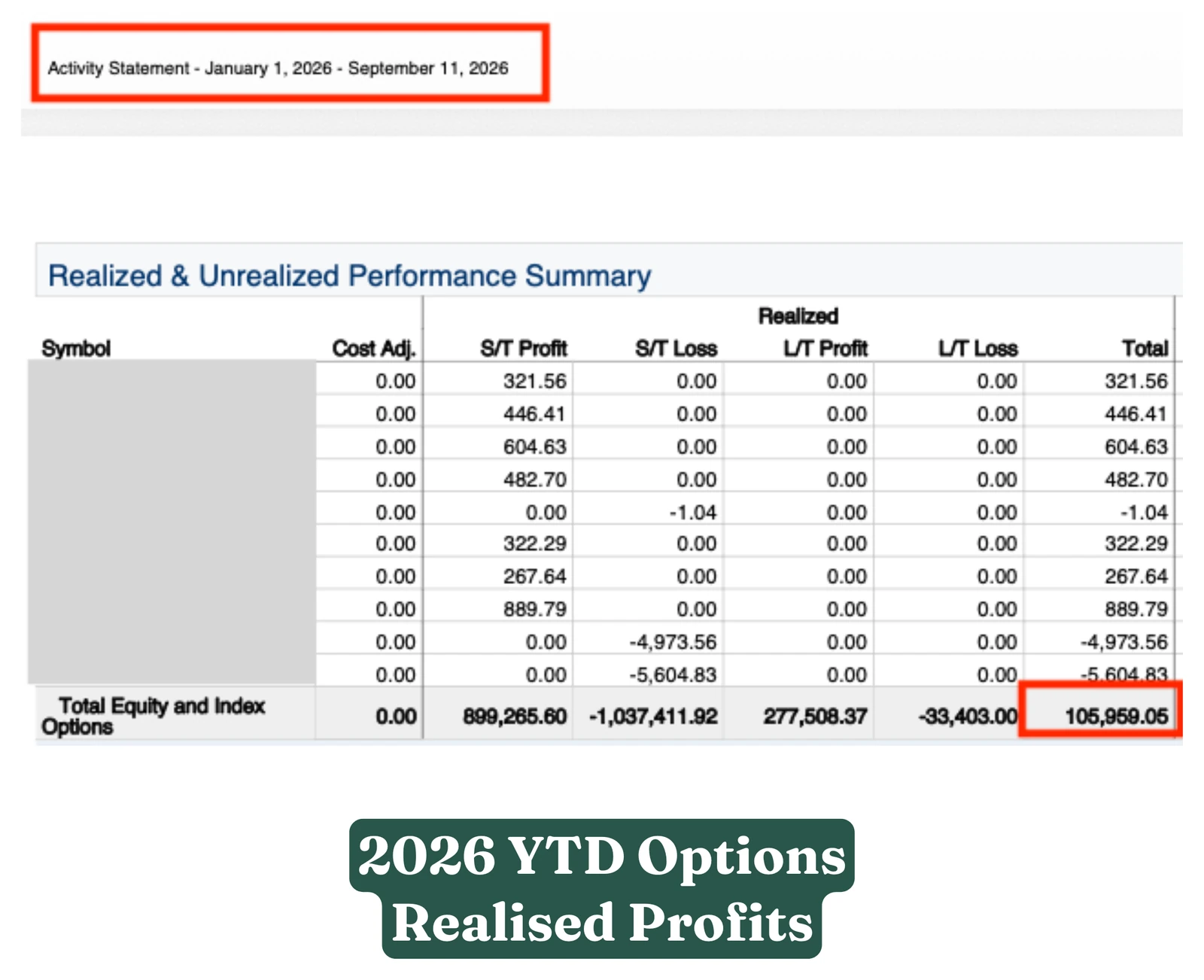
Task: Select the 105,959.05 grand total value
Action: point(1117,716)
